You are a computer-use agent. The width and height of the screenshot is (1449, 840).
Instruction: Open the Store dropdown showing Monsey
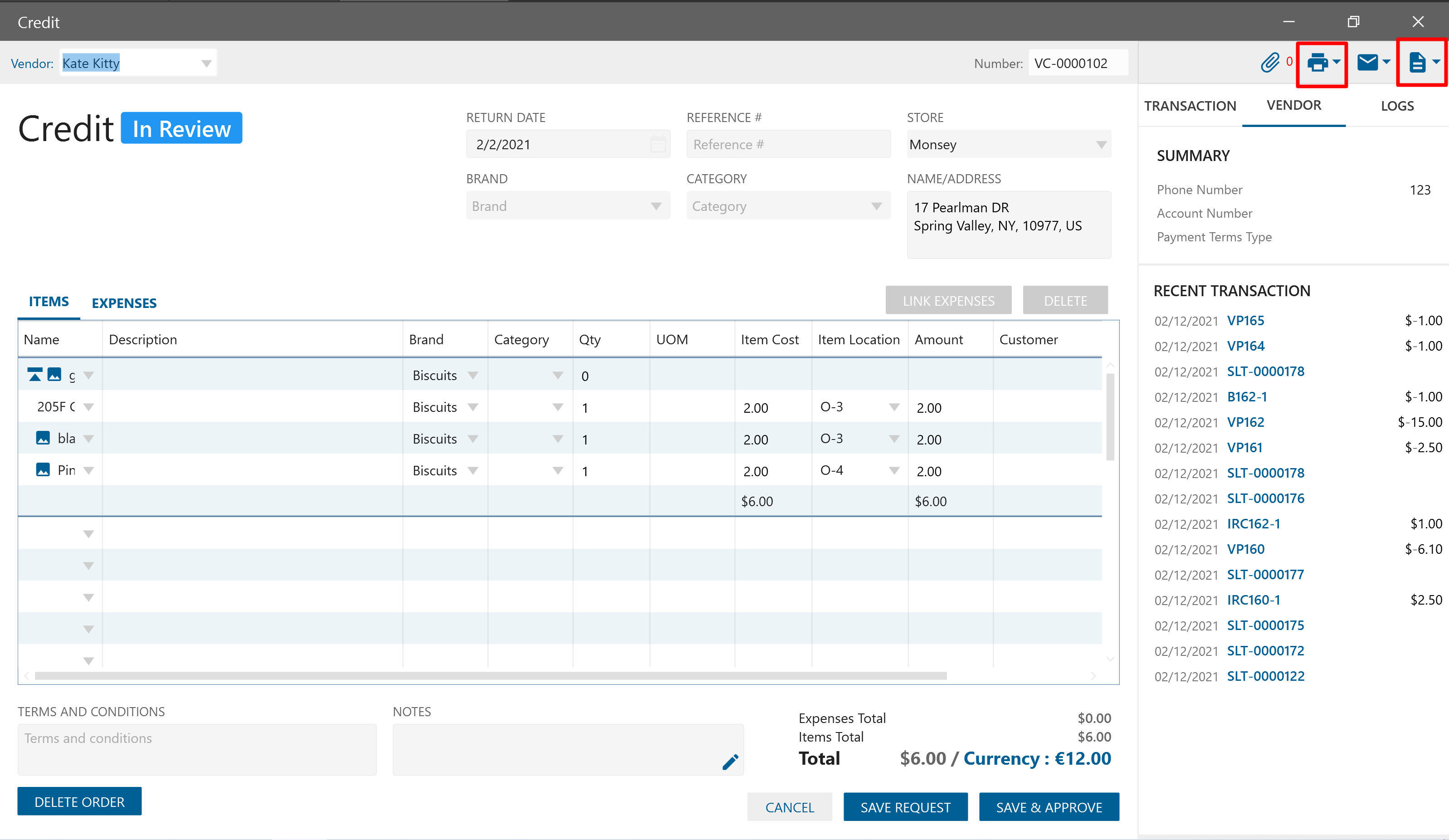1101,145
